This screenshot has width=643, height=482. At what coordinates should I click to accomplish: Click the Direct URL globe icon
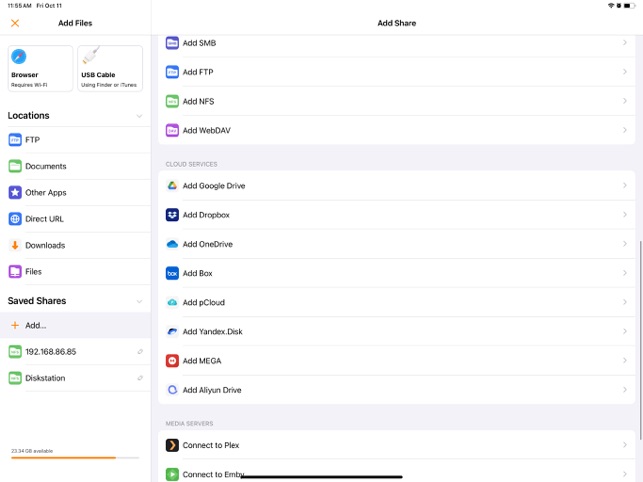click(15, 219)
